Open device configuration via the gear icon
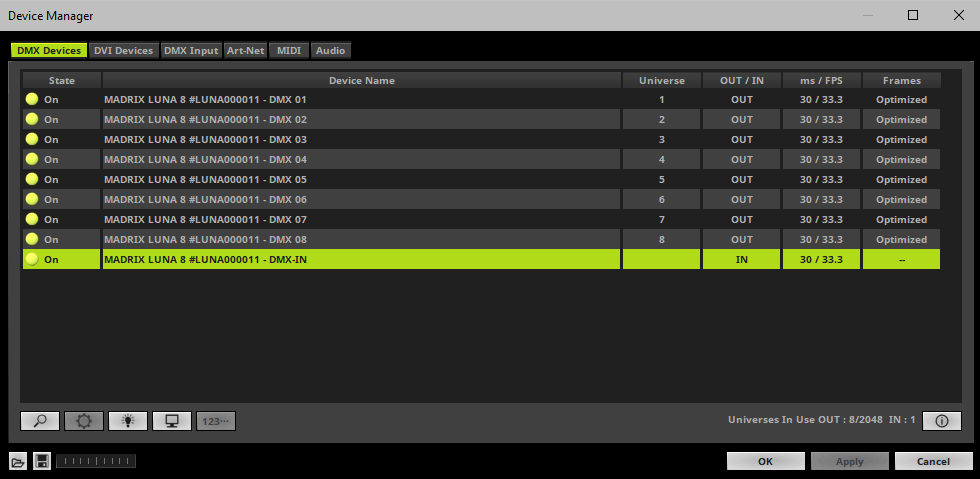The image size is (980, 479). click(84, 421)
